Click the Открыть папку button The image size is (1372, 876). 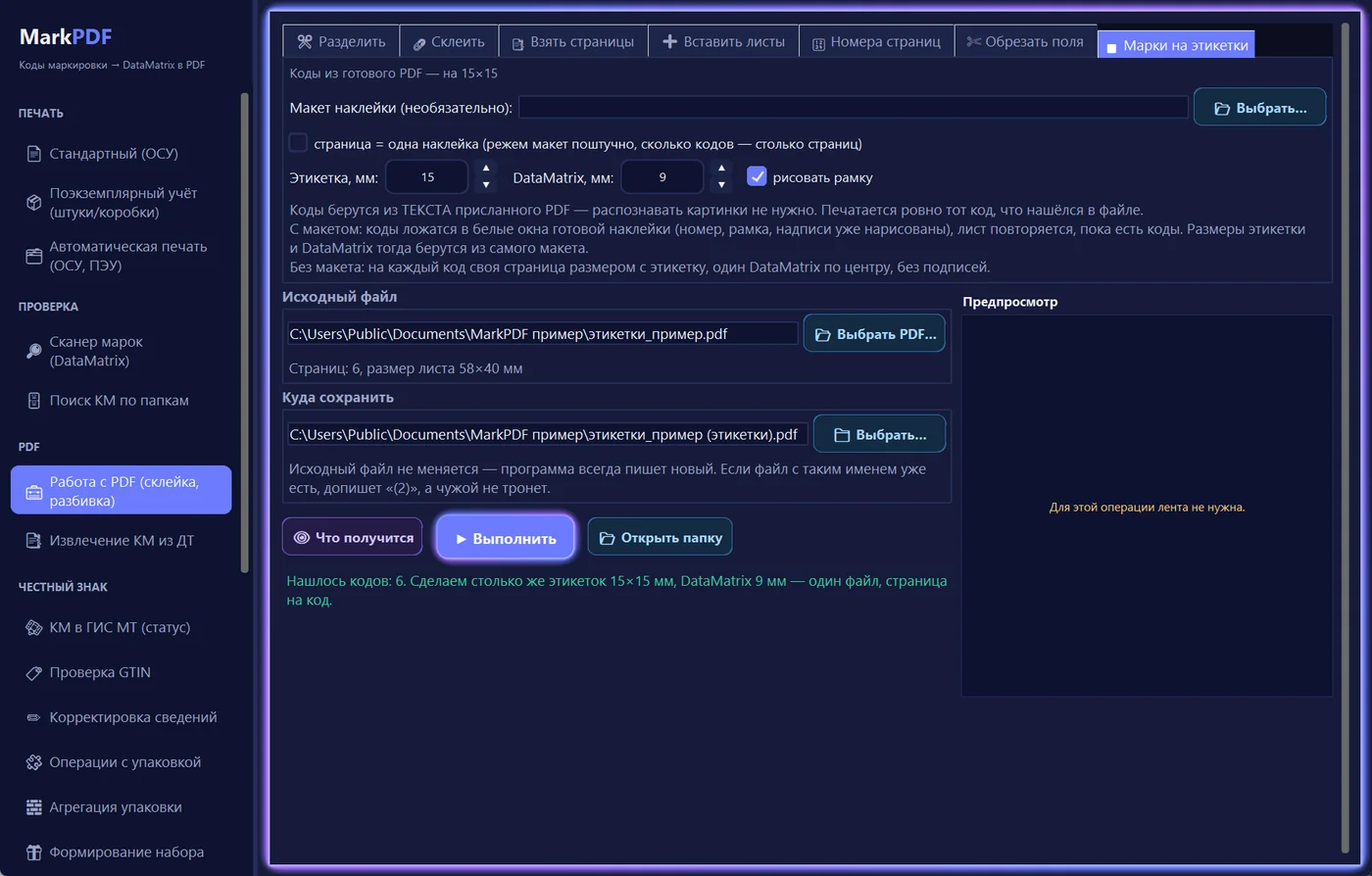tap(660, 537)
